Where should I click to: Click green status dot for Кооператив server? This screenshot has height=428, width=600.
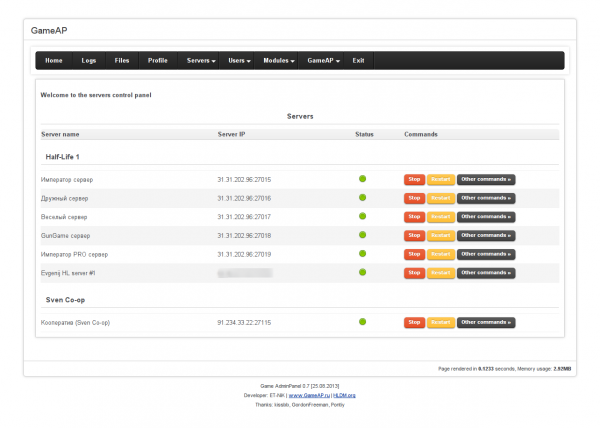coord(362,322)
